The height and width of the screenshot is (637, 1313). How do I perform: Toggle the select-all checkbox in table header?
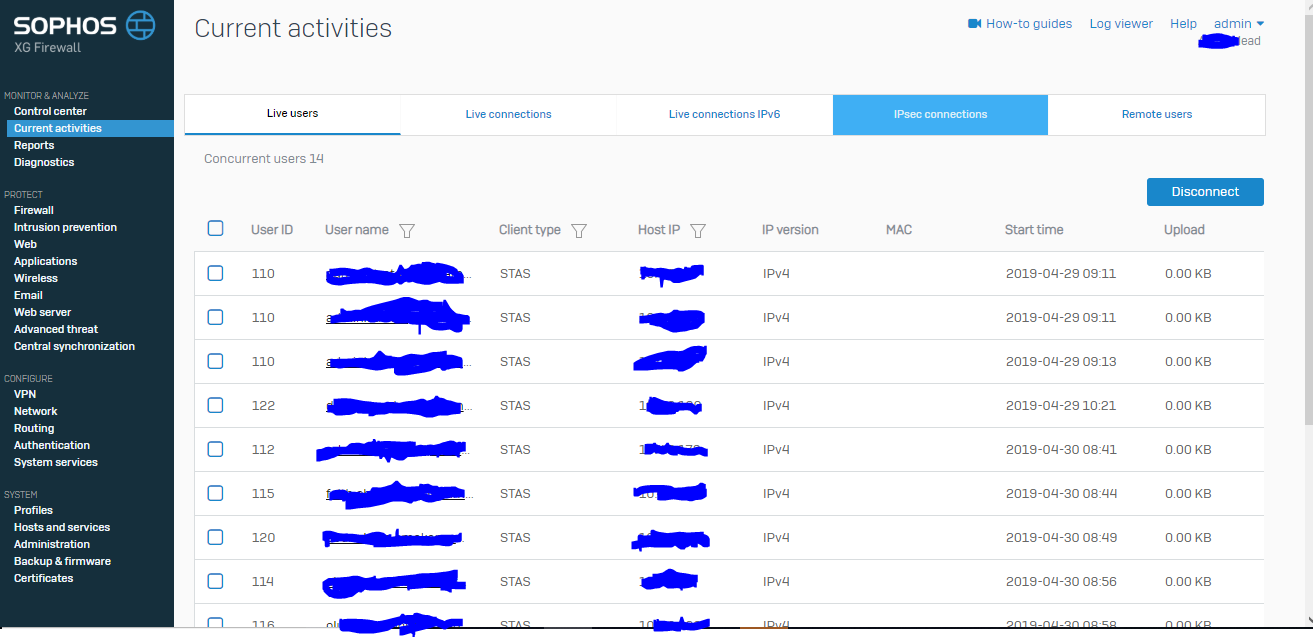click(215, 229)
